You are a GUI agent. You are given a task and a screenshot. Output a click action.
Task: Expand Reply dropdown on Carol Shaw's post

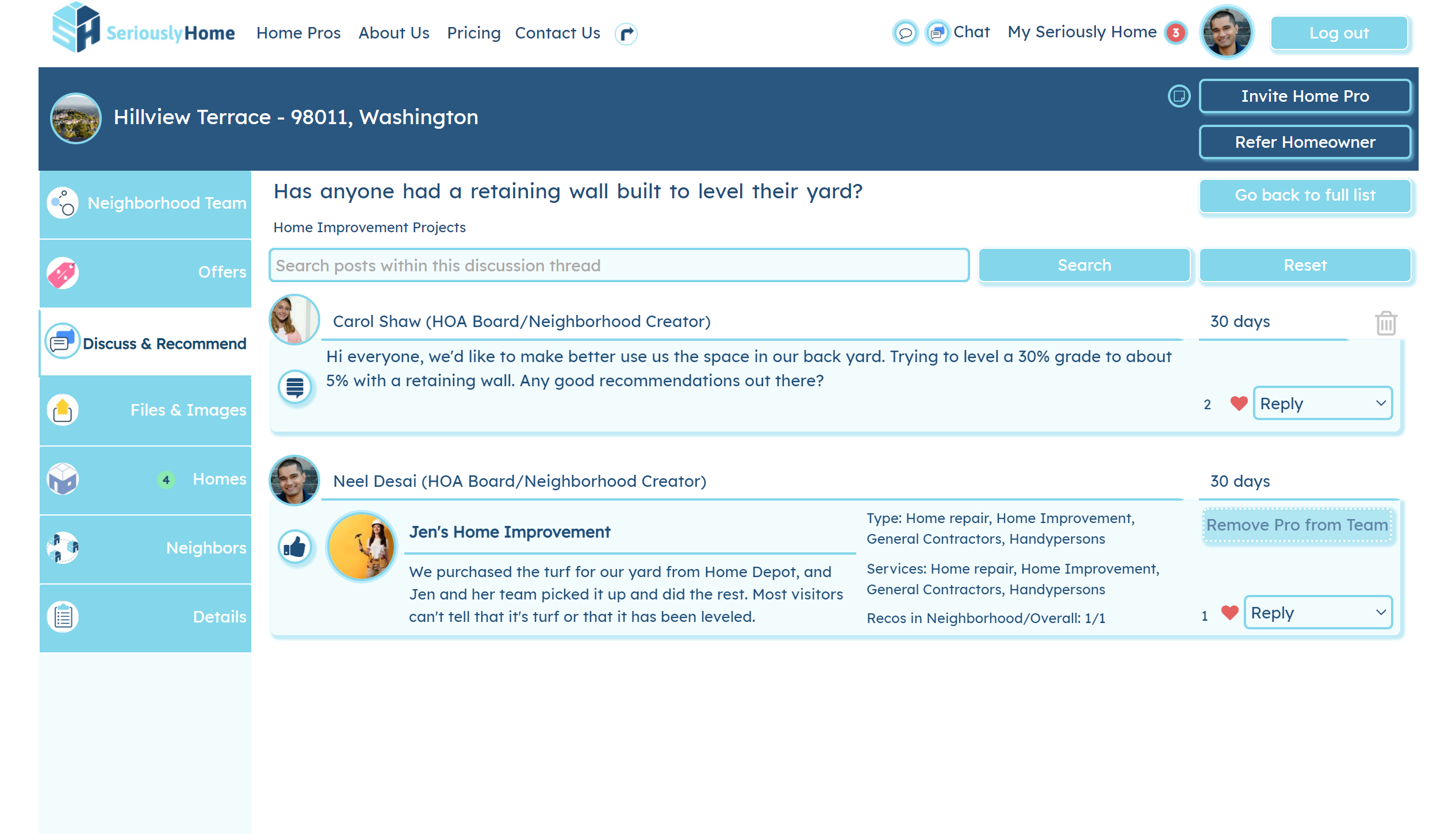[x=1322, y=403]
